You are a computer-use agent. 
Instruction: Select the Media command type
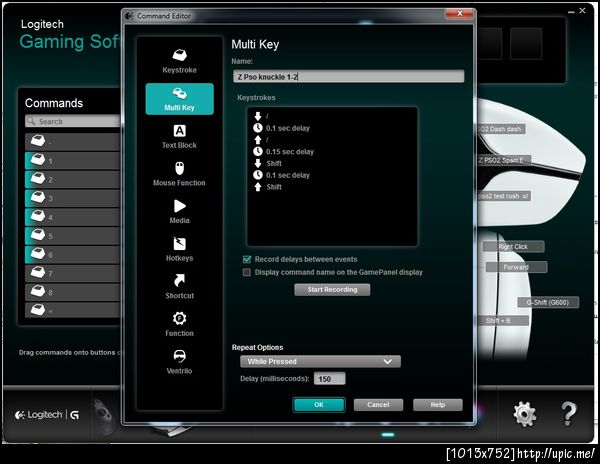(179, 212)
